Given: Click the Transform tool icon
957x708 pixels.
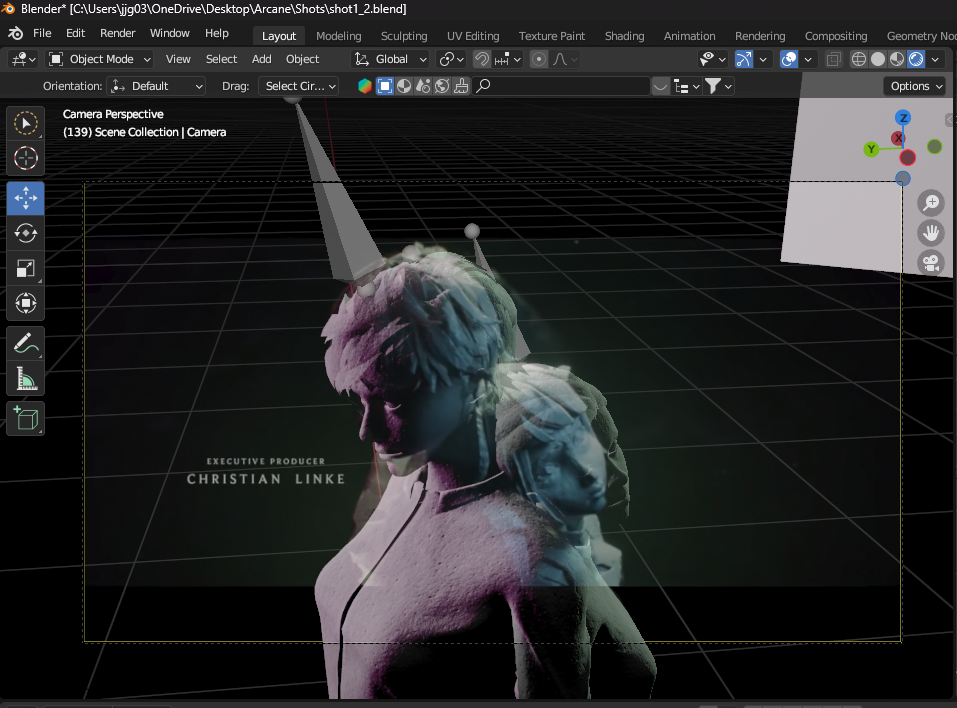Looking at the screenshot, I should pos(26,303).
